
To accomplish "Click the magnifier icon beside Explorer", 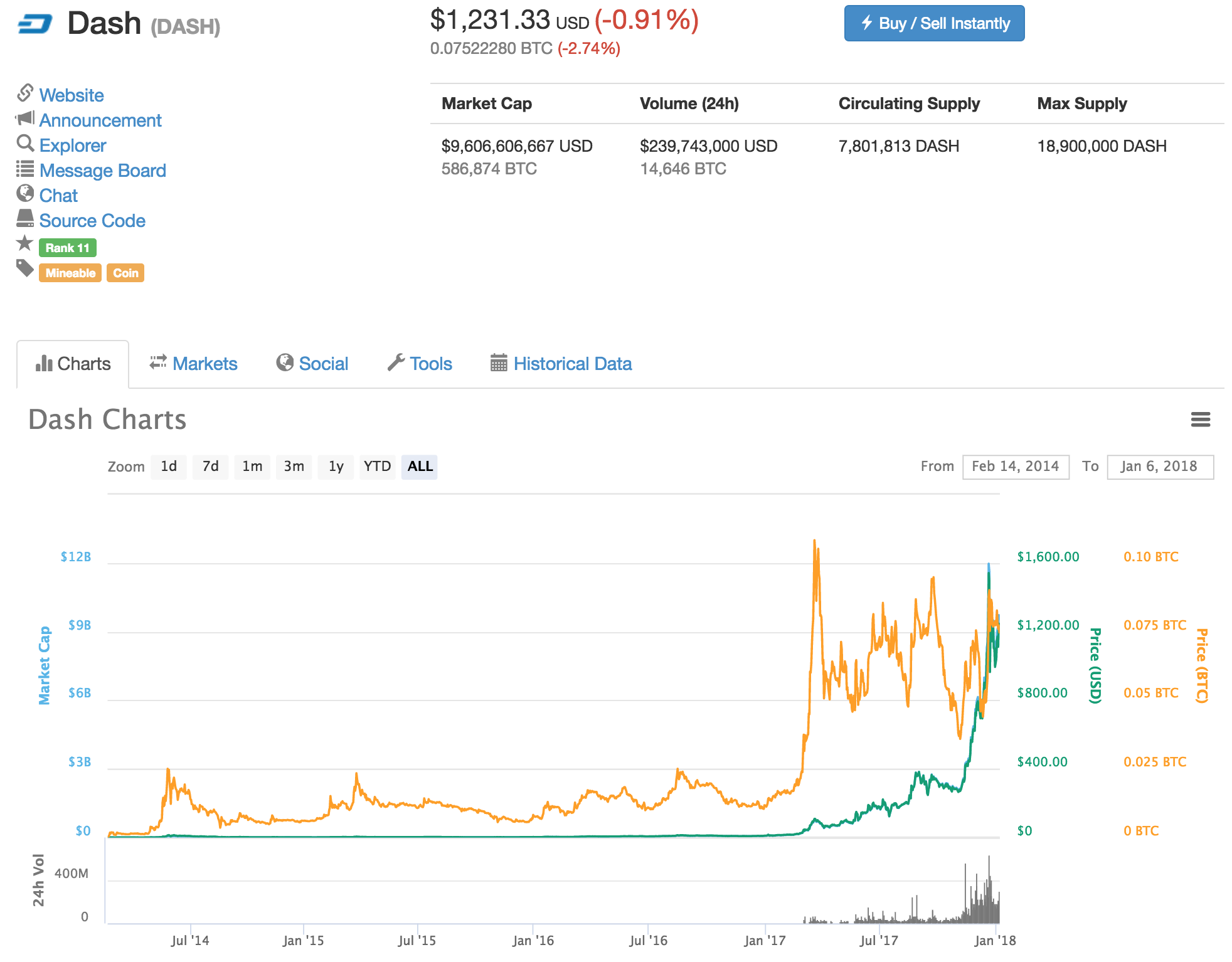I will tap(25, 144).
